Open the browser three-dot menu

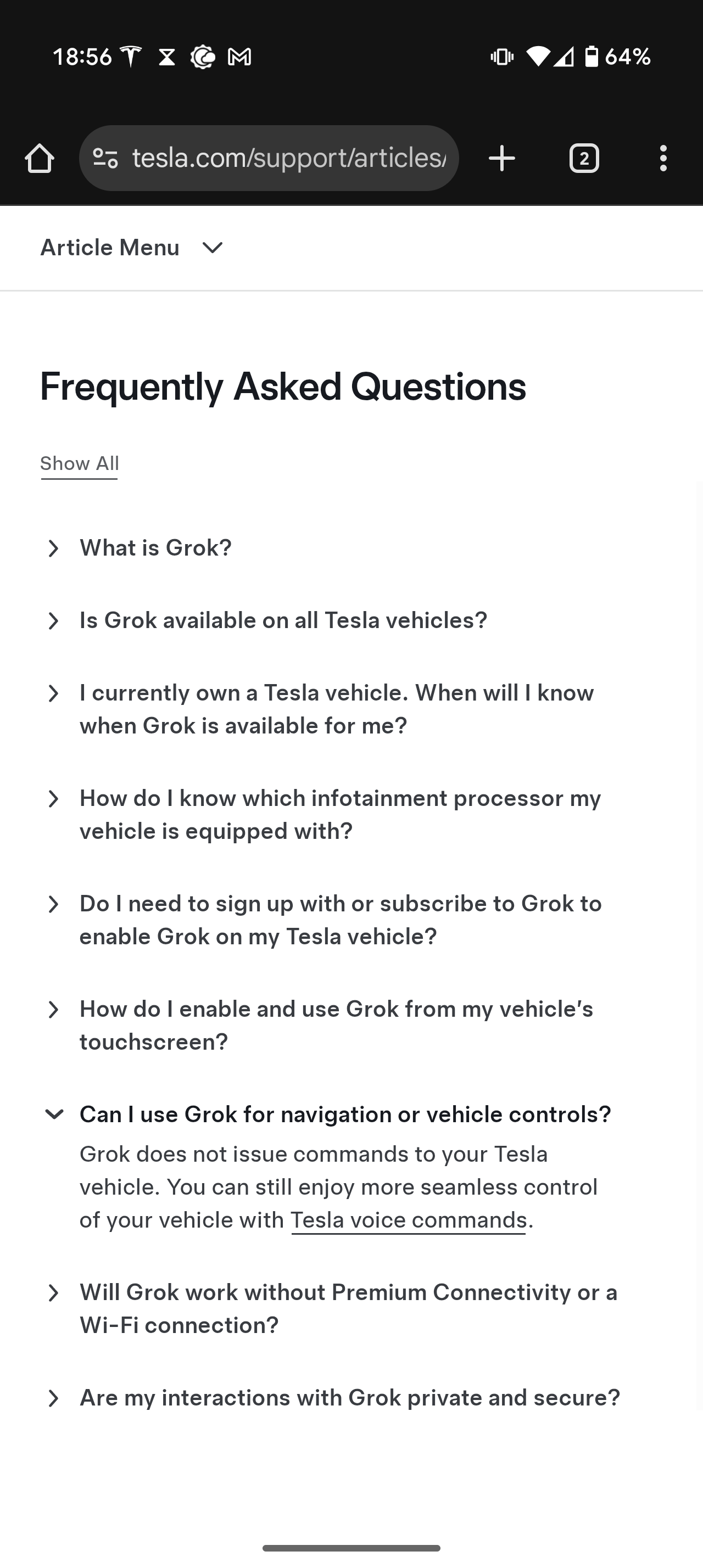663,159
